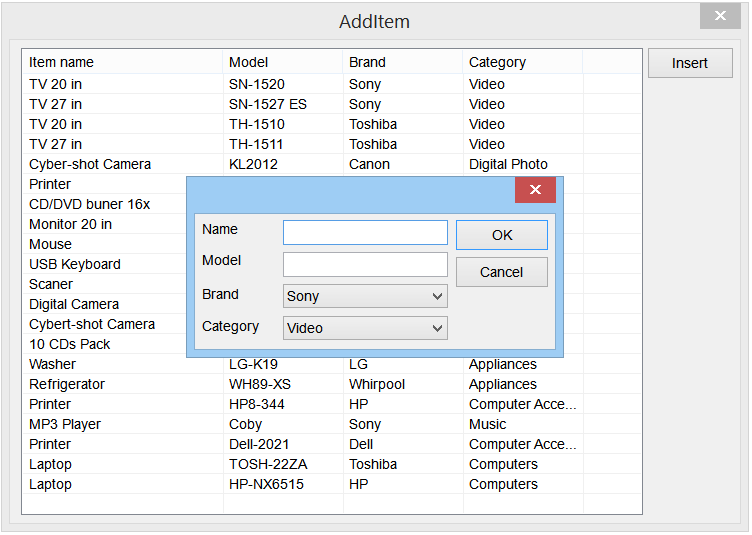The image size is (752, 535).
Task: Select the USB Keyboard row
Action: (x=74, y=264)
